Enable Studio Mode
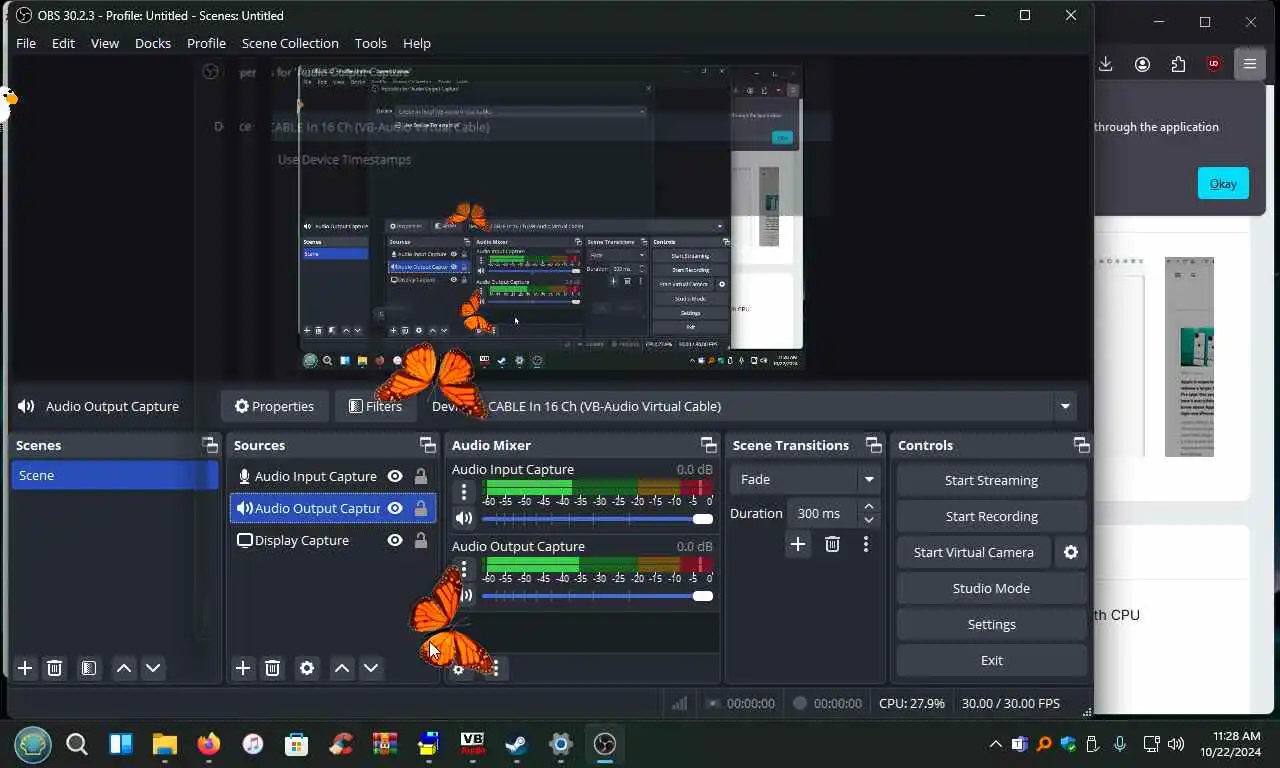The width and height of the screenshot is (1280, 768). pos(991,588)
